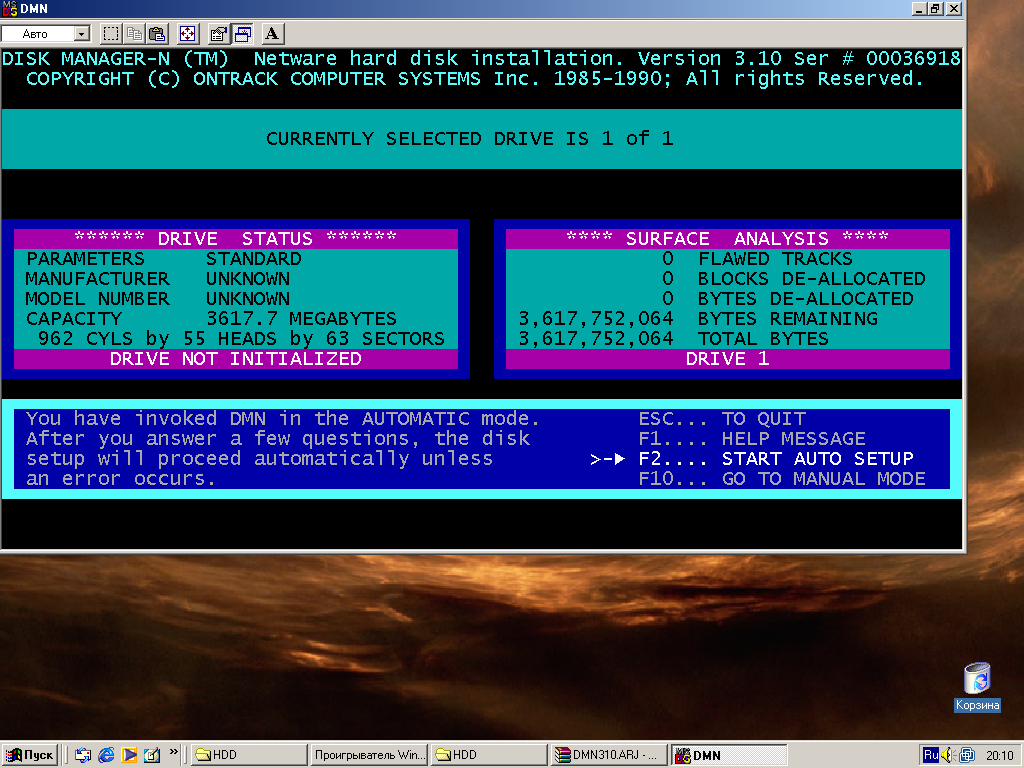This screenshot has height=768, width=1024.
Task: Open font settings with the A icon
Action: 273,34
